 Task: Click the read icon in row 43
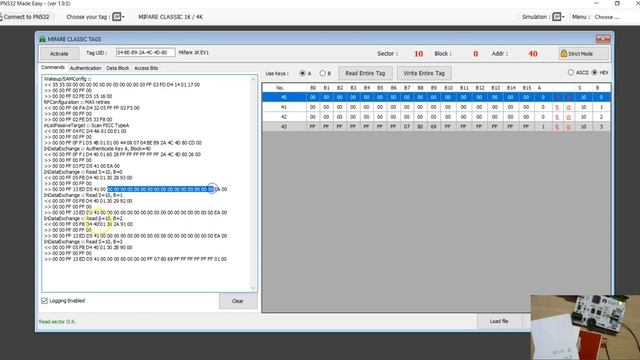pyautogui.click(x=557, y=127)
